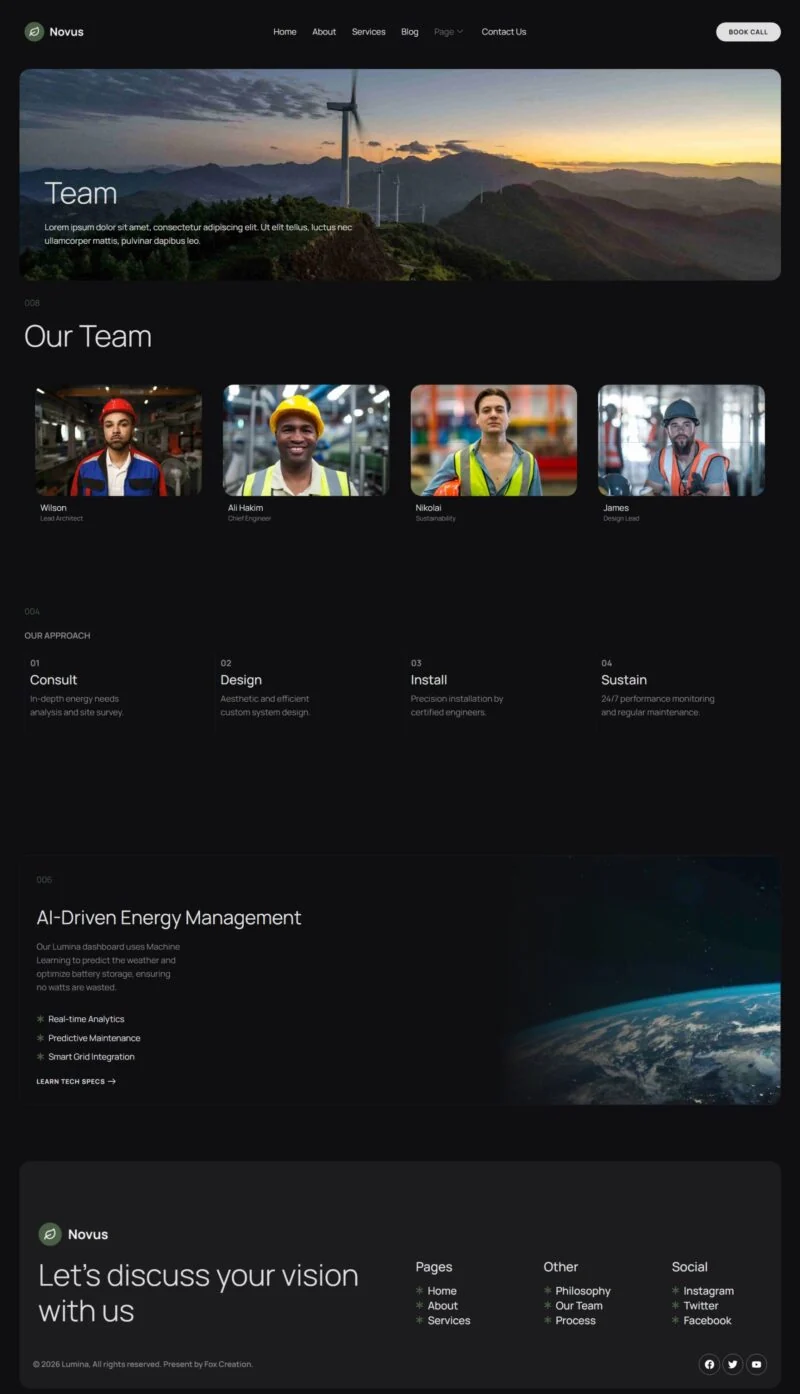Open the Instagram text link in footer

709,1291
